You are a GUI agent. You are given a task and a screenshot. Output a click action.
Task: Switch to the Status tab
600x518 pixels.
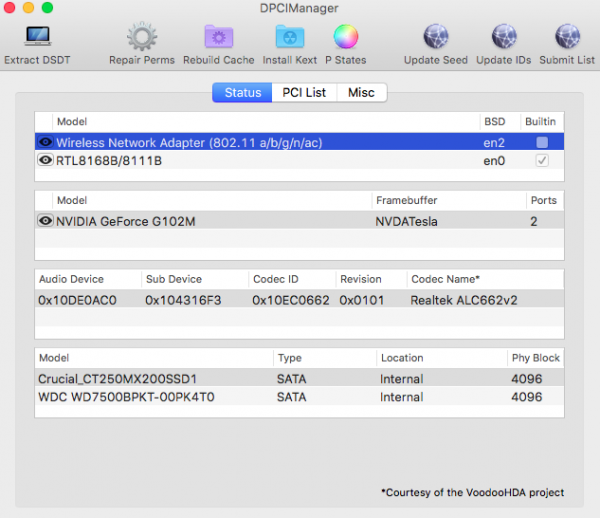(x=242, y=93)
